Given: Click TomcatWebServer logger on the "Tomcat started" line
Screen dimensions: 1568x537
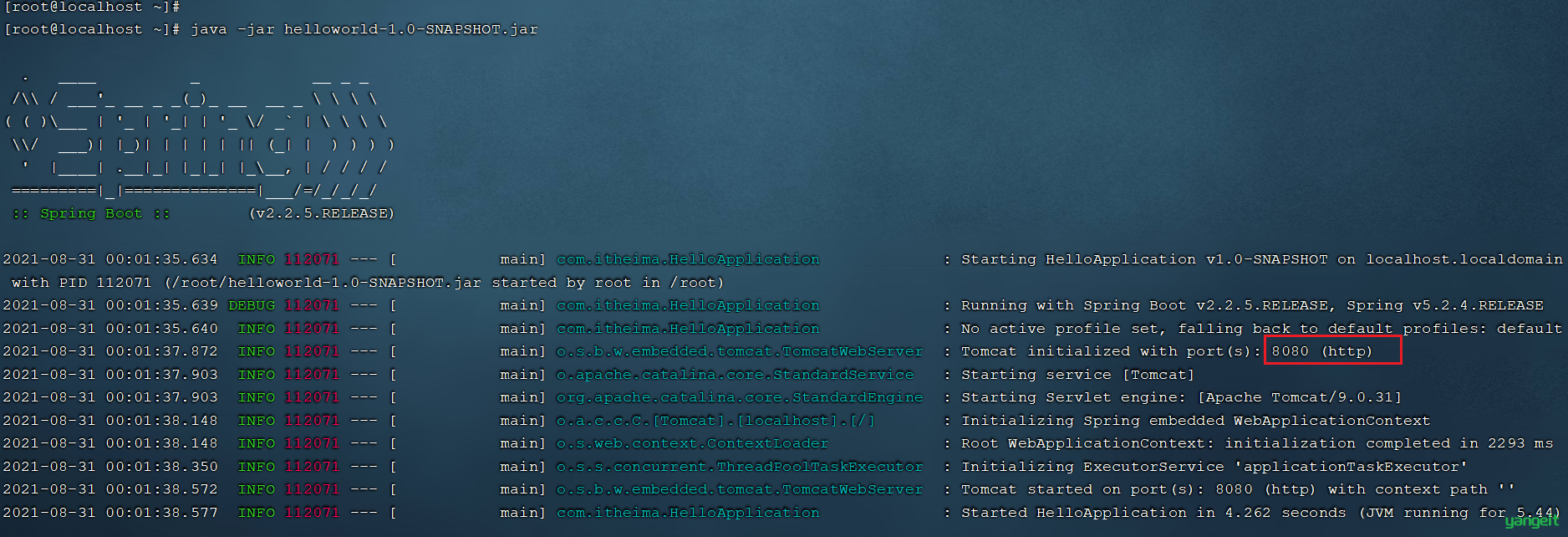Looking at the screenshot, I should pyautogui.click(x=740, y=489).
